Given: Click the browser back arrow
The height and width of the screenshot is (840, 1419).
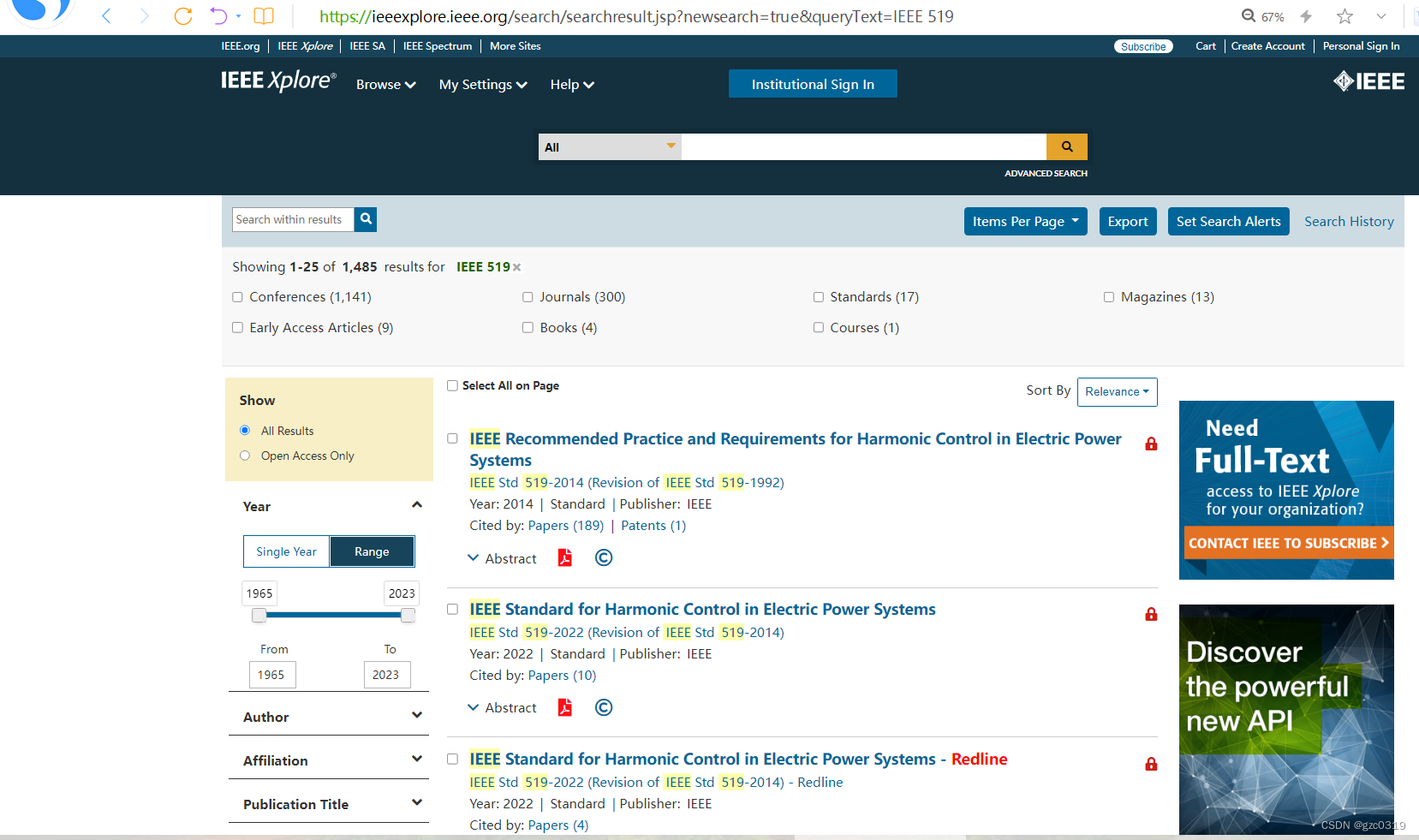Looking at the screenshot, I should (106, 16).
